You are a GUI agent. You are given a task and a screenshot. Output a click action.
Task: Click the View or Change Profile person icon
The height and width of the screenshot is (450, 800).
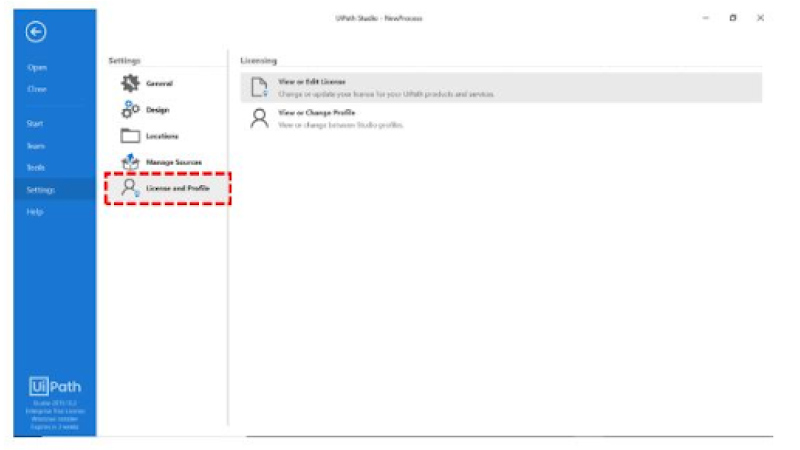pos(259,118)
